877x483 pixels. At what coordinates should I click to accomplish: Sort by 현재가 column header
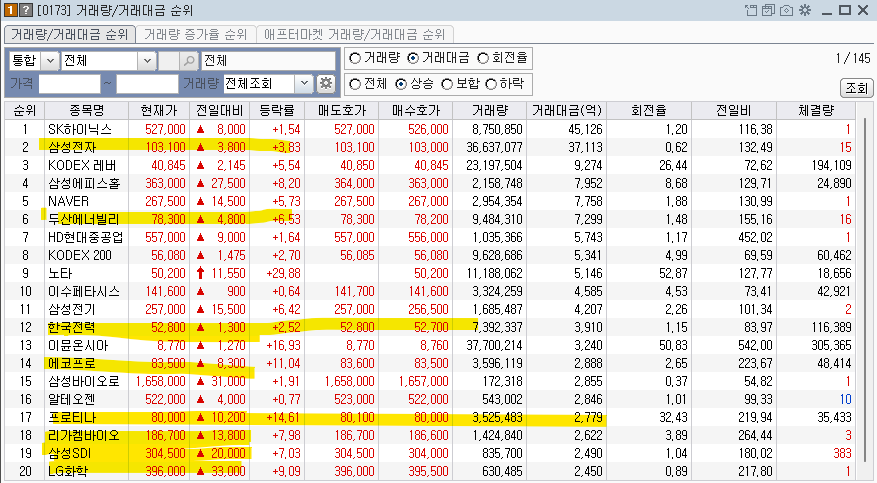pyautogui.click(x=159, y=111)
